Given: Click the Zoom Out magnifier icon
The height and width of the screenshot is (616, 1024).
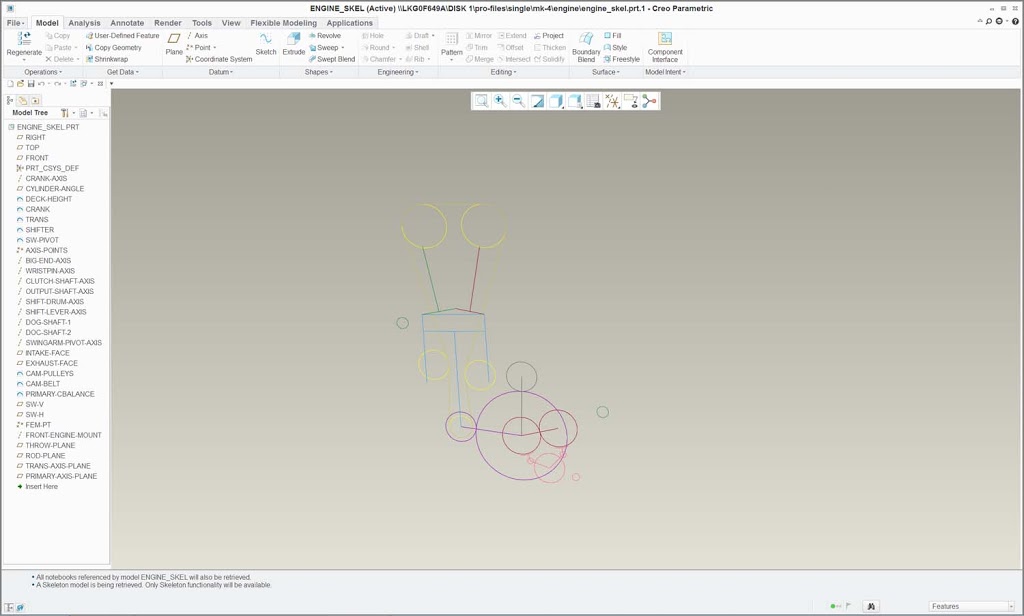Looking at the screenshot, I should (518, 101).
